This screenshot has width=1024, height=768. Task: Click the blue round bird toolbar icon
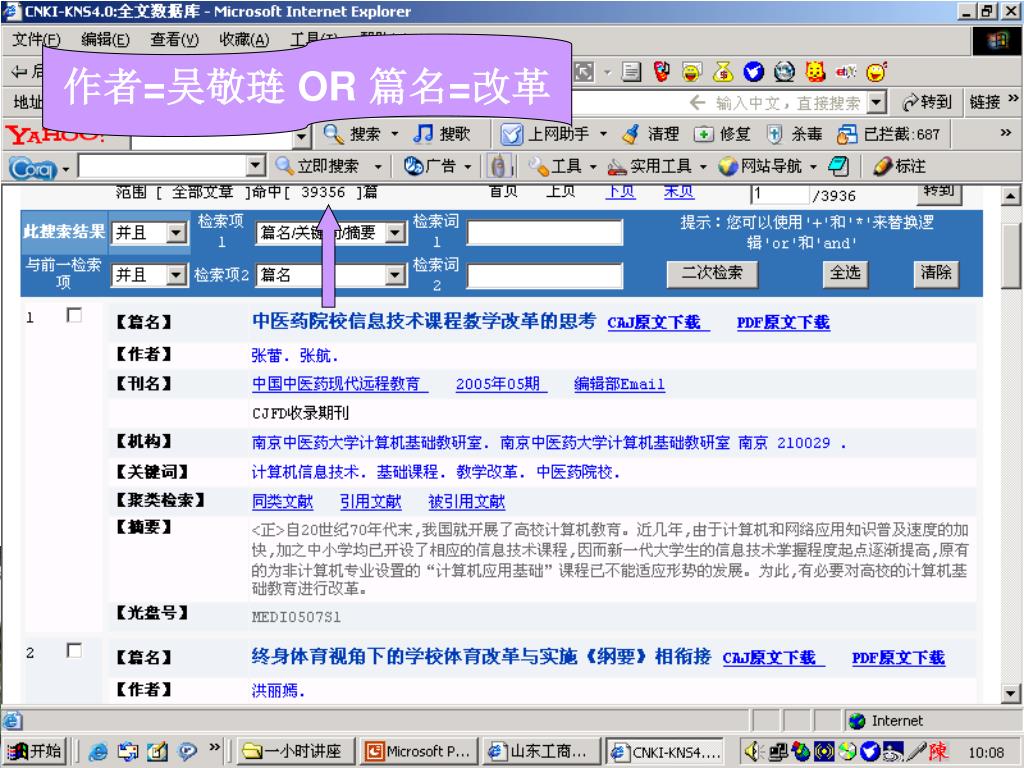754,71
